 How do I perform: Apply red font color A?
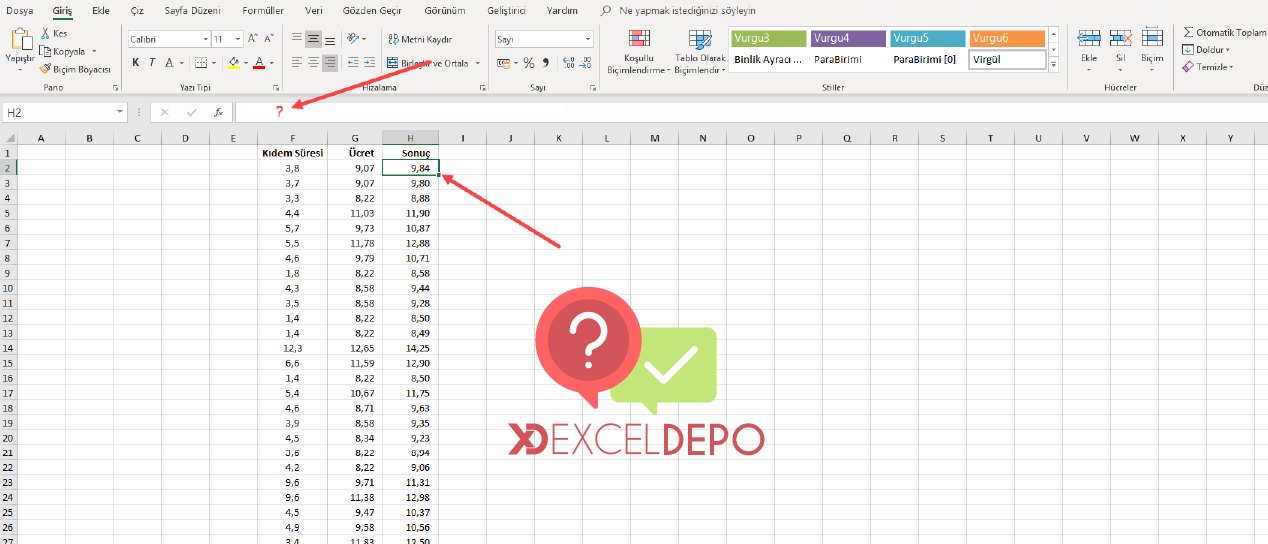click(x=259, y=62)
